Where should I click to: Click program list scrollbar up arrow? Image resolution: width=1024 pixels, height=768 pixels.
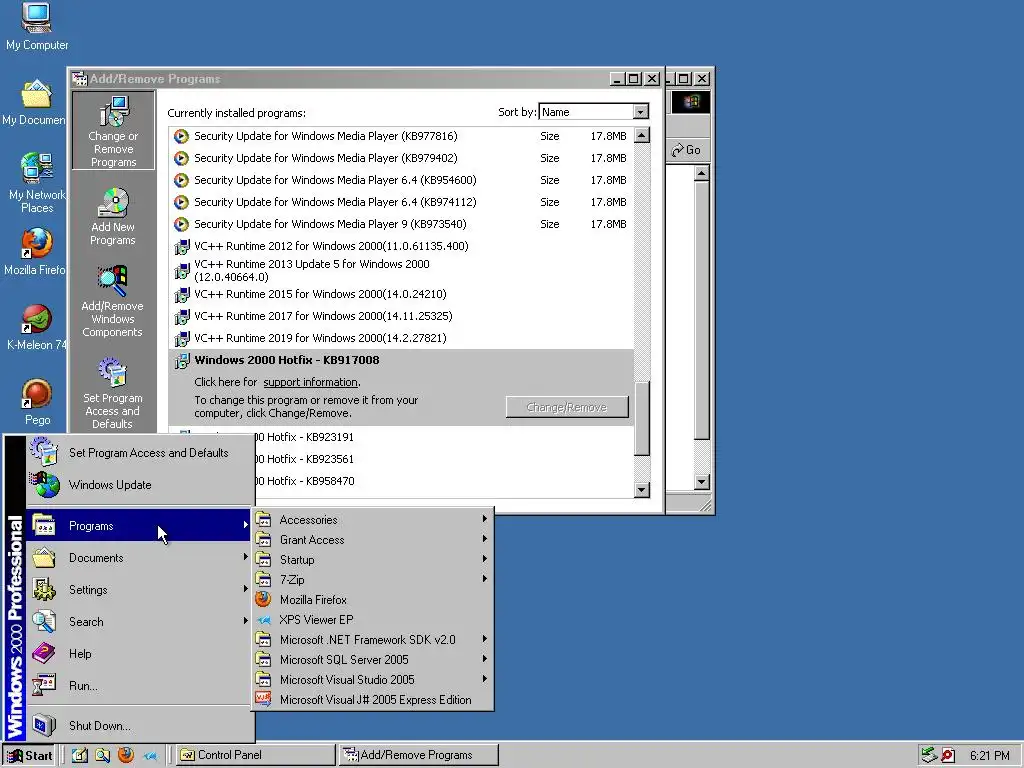642,135
